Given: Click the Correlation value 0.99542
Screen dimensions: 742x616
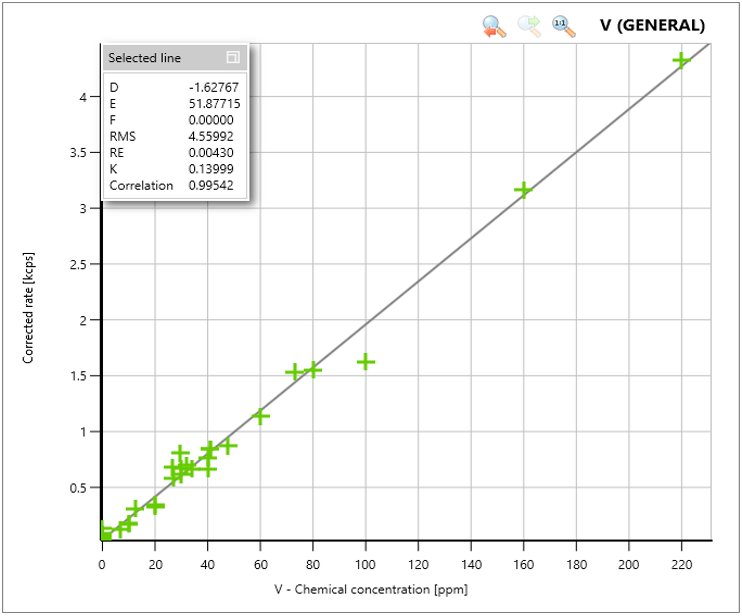Looking at the screenshot, I should click(217, 185).
